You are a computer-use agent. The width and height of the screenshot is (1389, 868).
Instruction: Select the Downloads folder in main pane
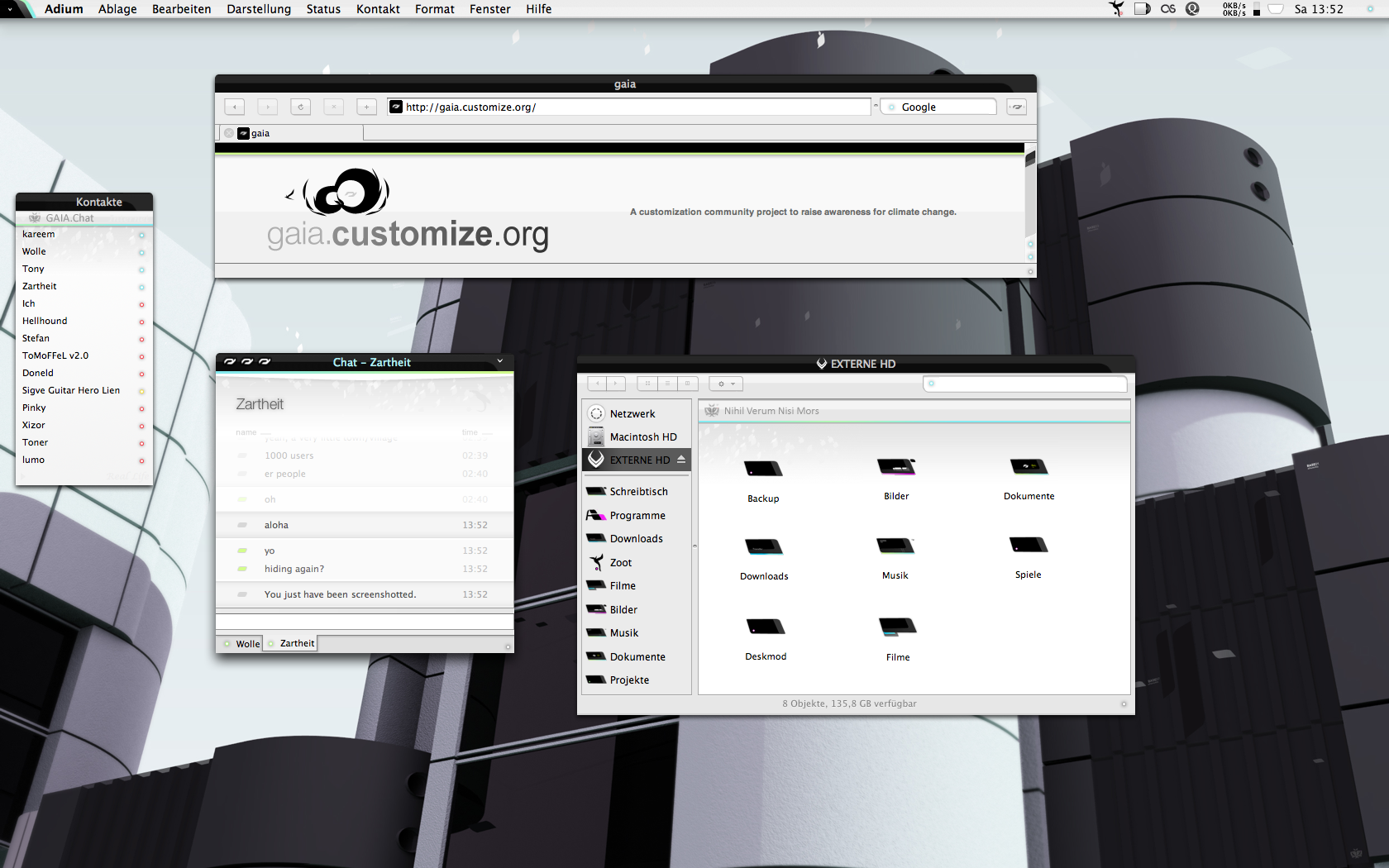tap(764, 547)
